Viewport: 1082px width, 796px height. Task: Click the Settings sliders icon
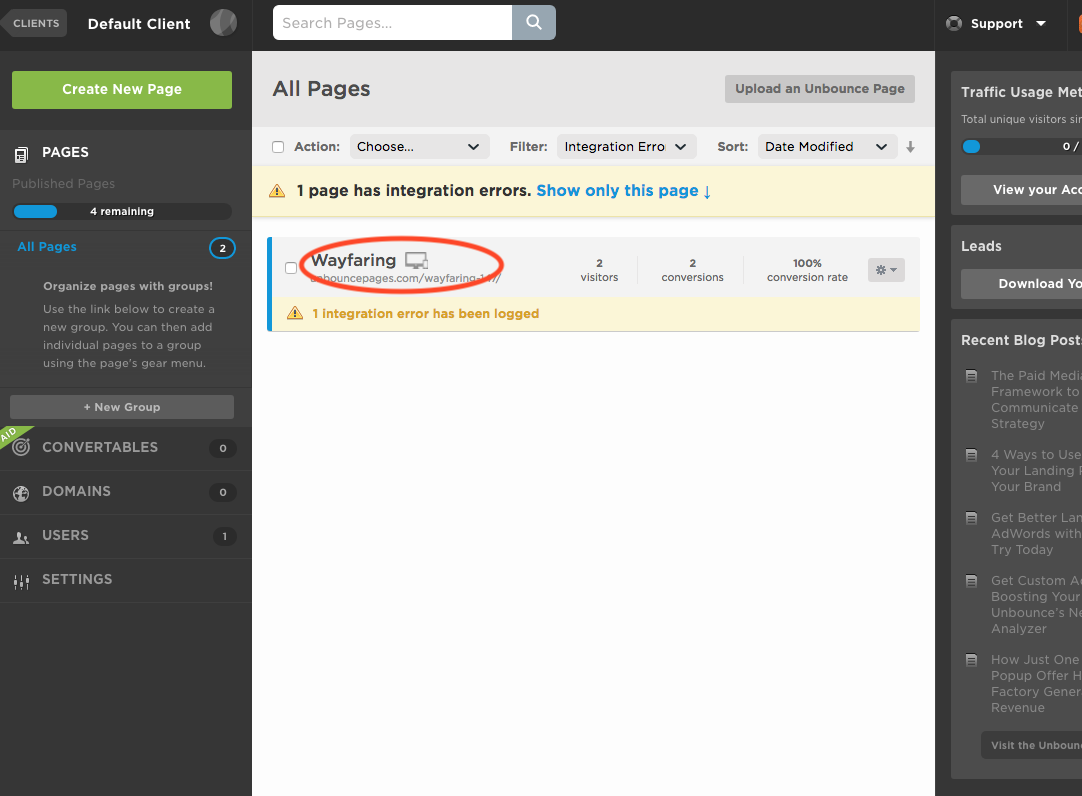21,582
